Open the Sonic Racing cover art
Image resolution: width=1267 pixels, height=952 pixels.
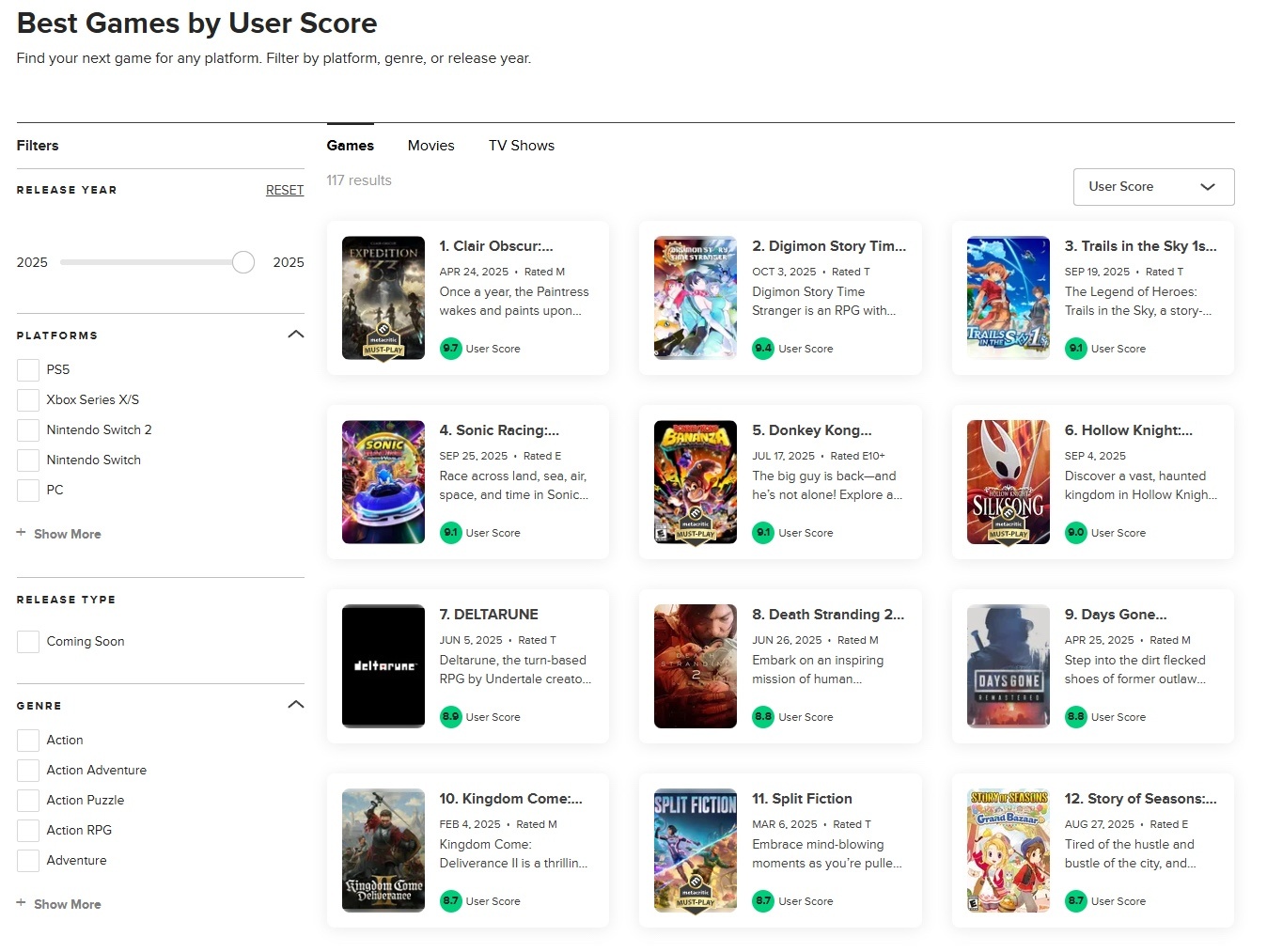[x=383, y=482]
